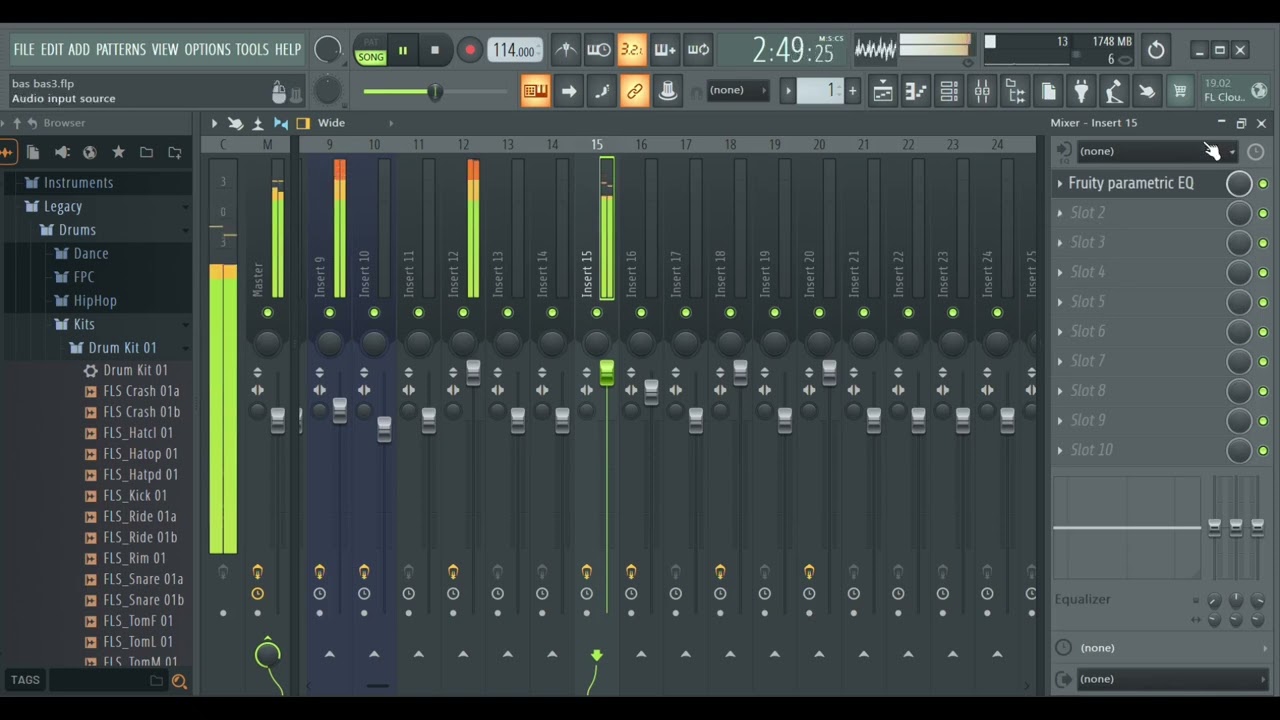Click the document icon in Browser toolbar
The width and height of the screenshot is (1280, 720).
tap(33, 152)
